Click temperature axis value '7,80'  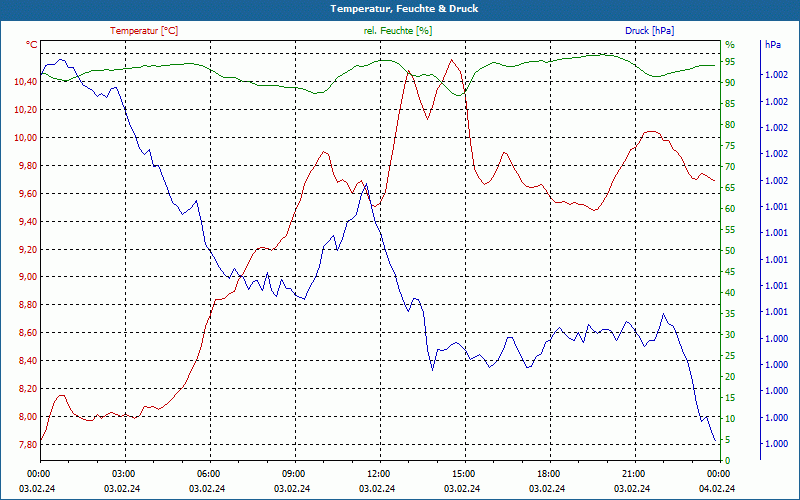pyautogui.click(x=28, y=444)
